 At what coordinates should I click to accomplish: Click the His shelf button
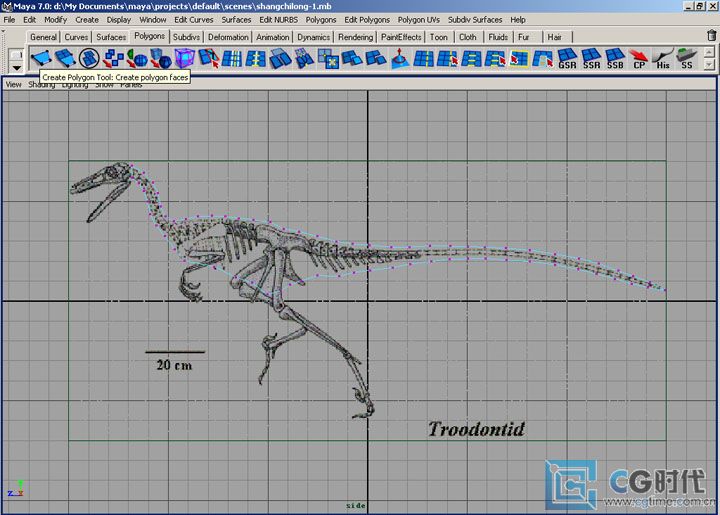[x=663, y=58]
